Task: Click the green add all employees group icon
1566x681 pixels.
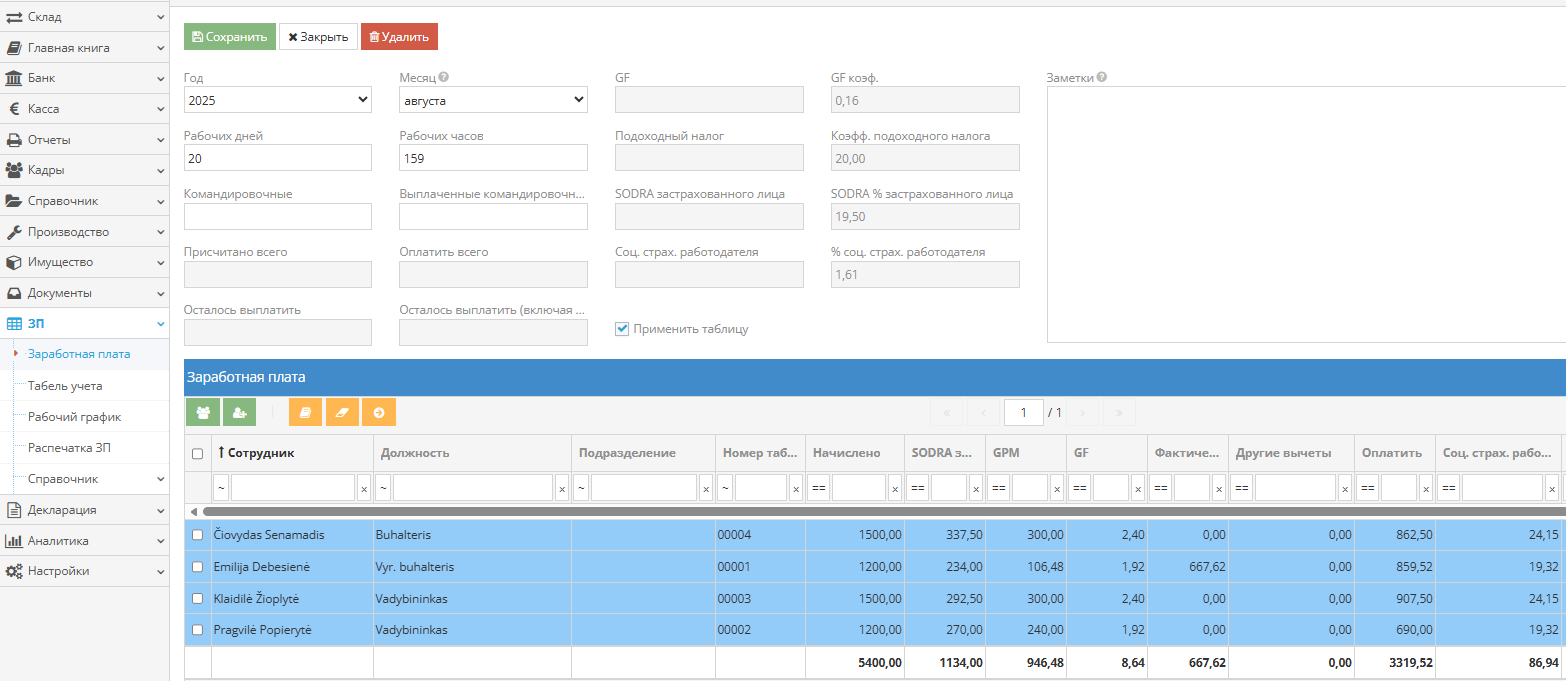Action: 203,412
